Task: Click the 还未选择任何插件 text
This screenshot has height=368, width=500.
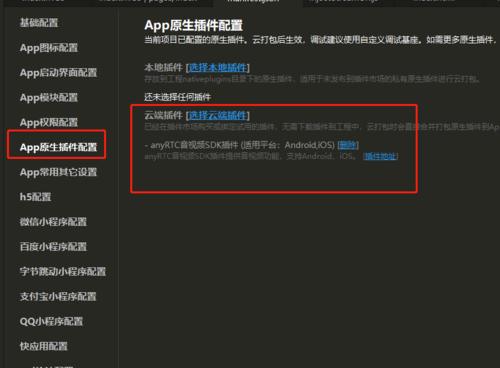Action: (x=177, y=97)
